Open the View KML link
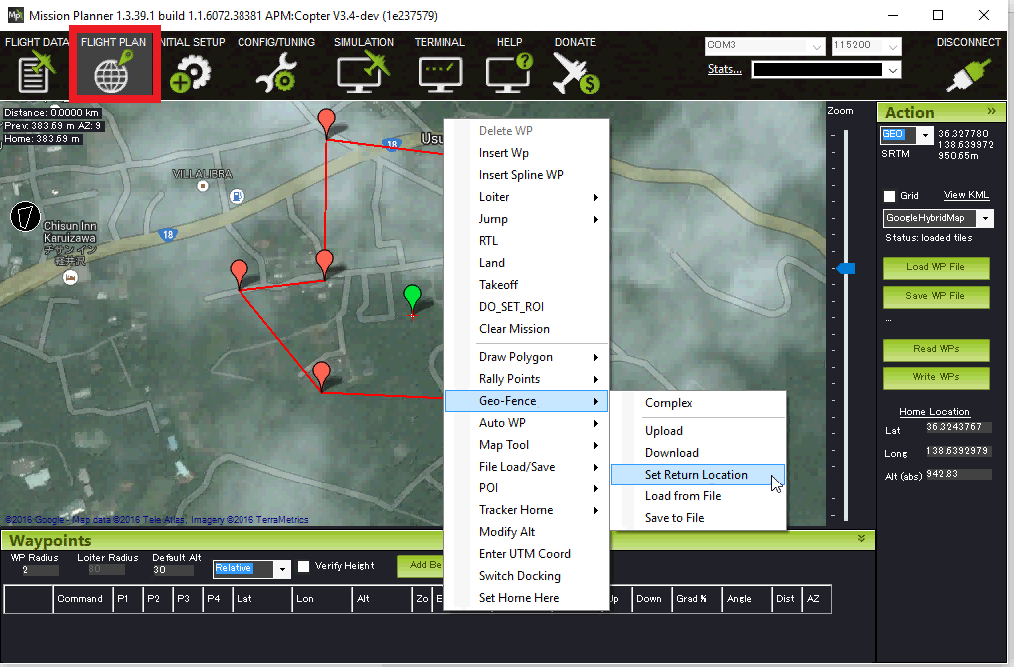 point(968,195)
